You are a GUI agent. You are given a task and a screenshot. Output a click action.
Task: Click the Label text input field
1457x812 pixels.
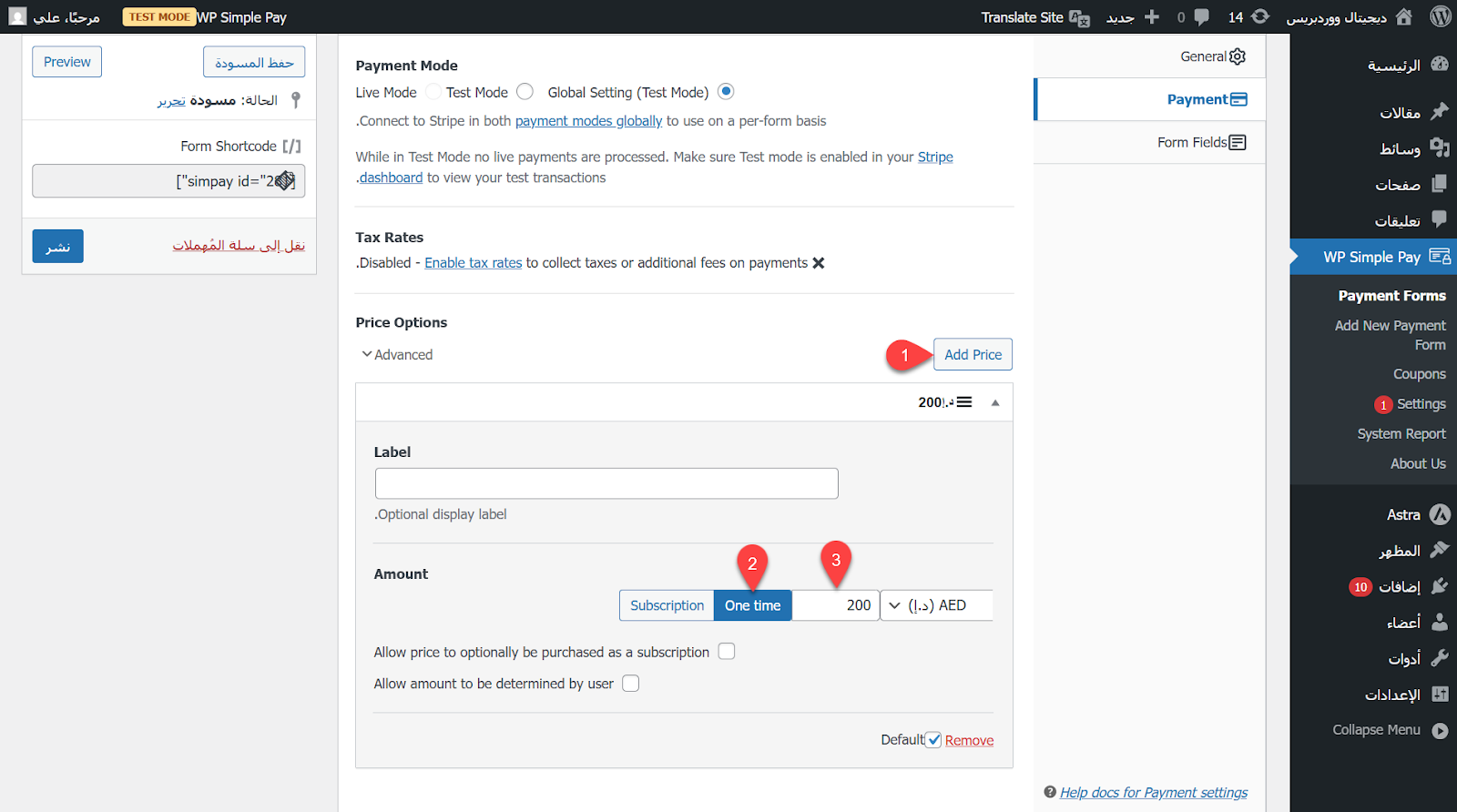606,483
